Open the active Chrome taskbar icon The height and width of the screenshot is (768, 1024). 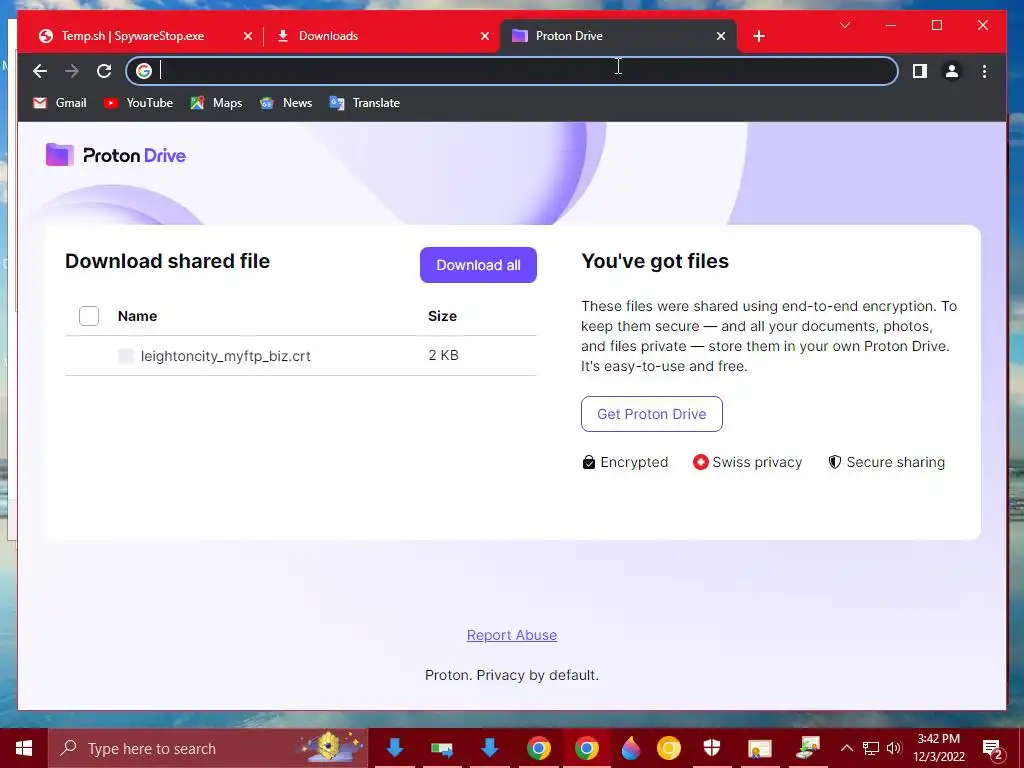coord(586,748)
